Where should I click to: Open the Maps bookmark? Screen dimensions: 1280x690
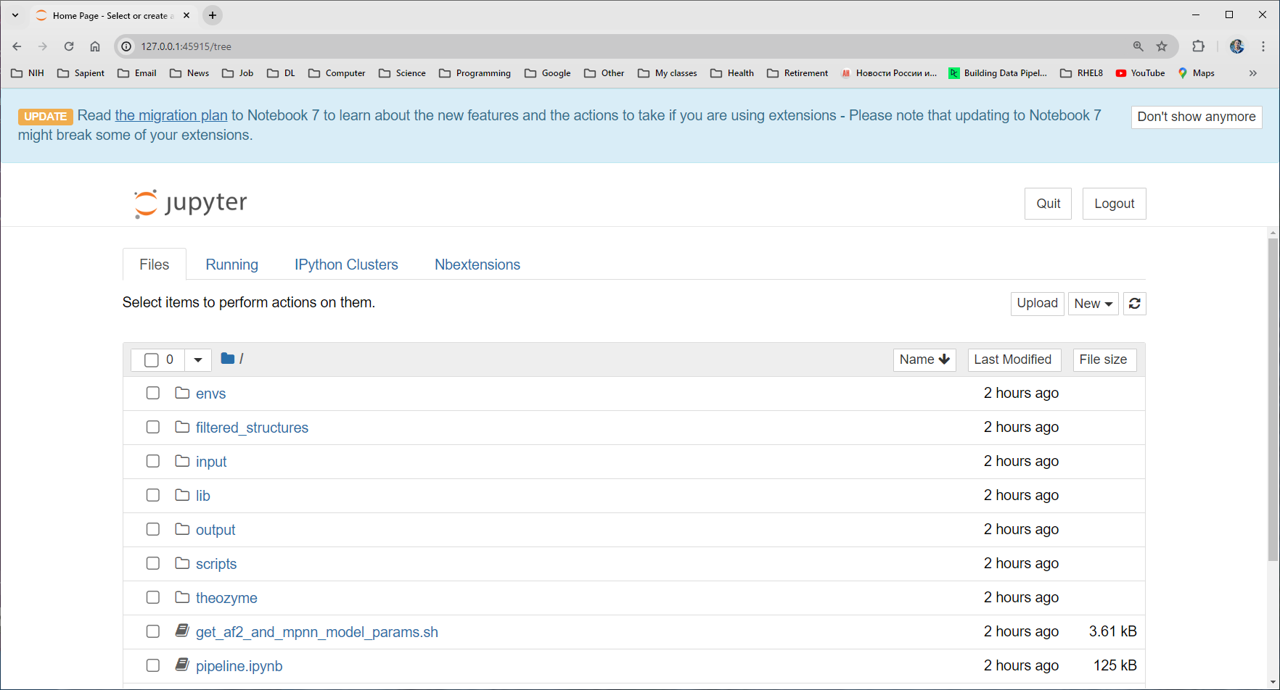coord(1196,73)
